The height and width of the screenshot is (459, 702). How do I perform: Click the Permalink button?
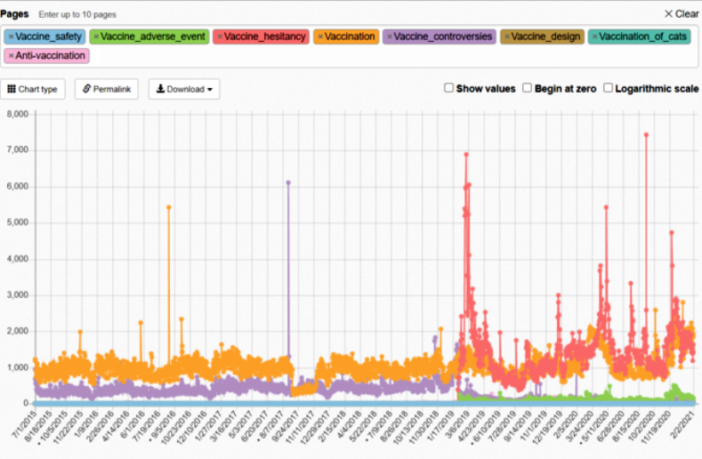(x=106, y=89)
